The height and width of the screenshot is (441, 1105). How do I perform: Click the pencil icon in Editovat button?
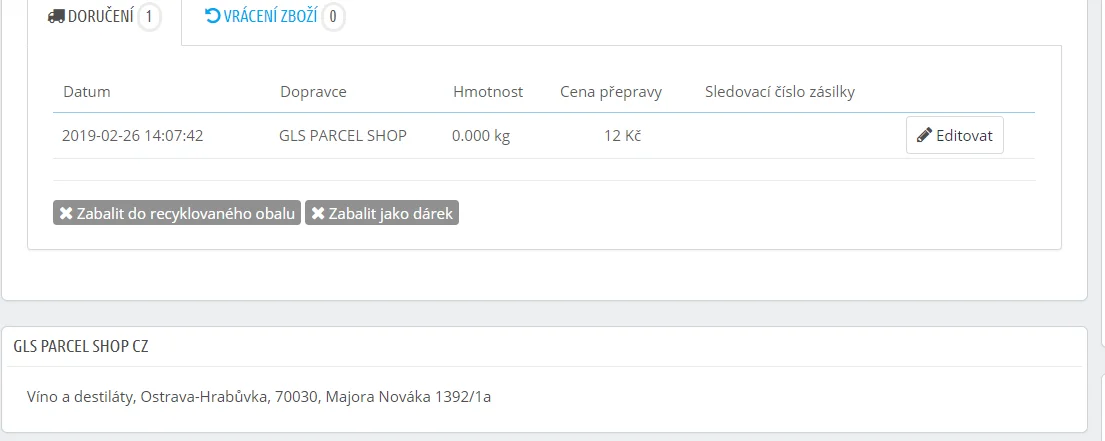click(924, 136)
